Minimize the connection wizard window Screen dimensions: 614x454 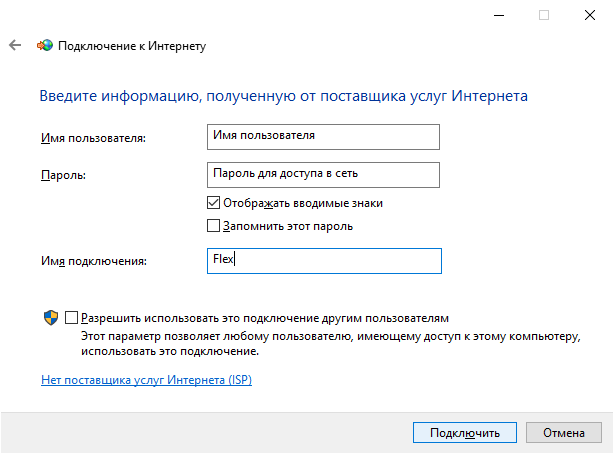[x=499, y=15]
